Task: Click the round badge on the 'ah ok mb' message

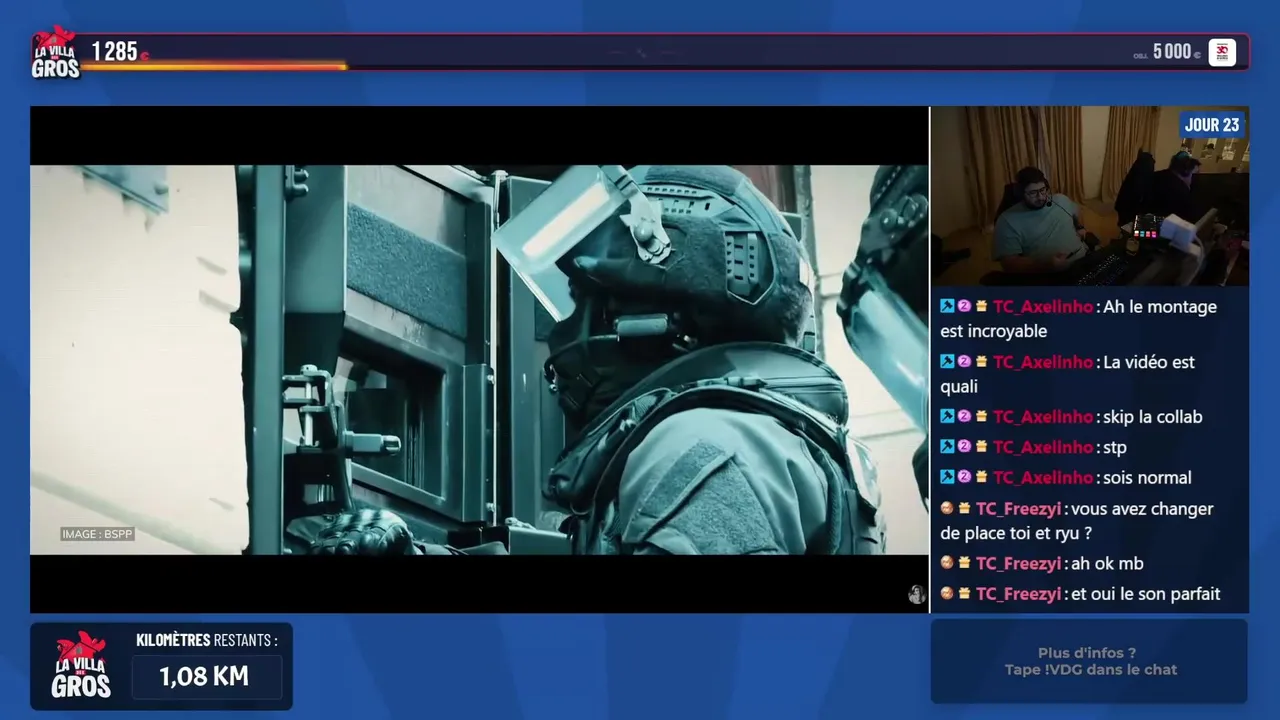Action: (947, 563)
